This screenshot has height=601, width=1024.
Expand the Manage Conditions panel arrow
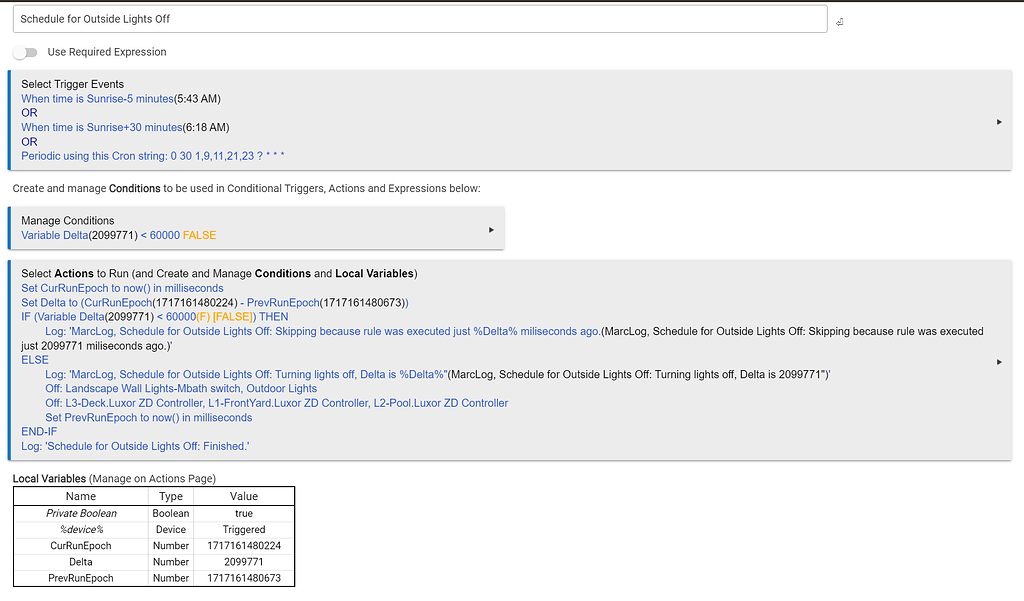click(x=491, y=230)
